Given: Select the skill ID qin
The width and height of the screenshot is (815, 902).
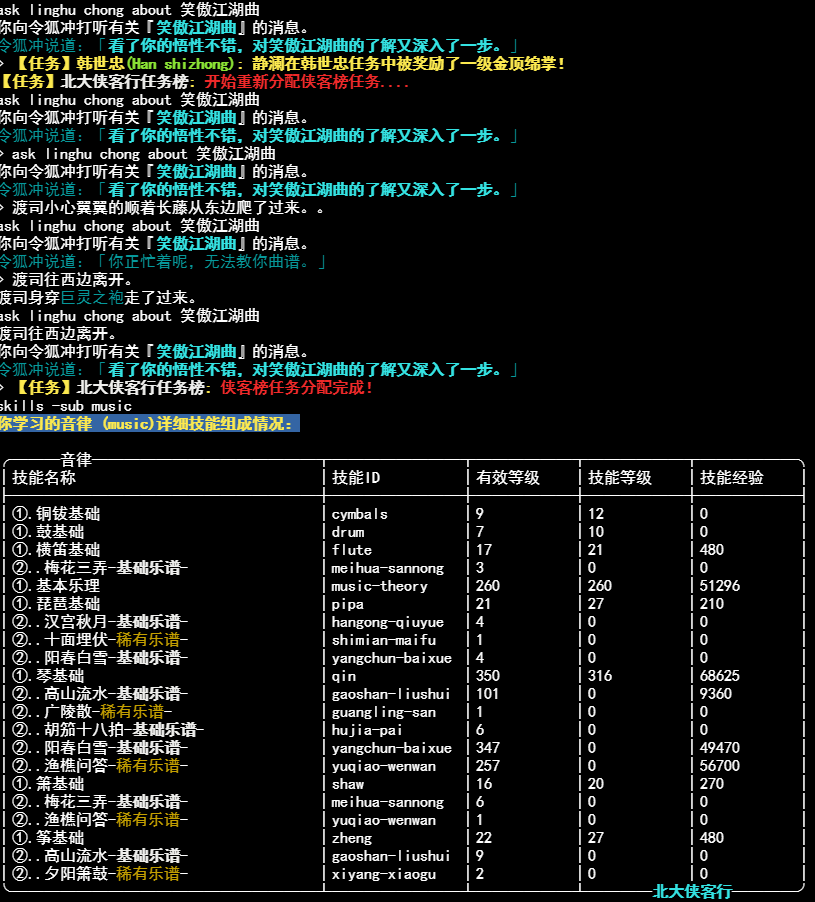Looking at the screenshot, I should pos(343,675).
